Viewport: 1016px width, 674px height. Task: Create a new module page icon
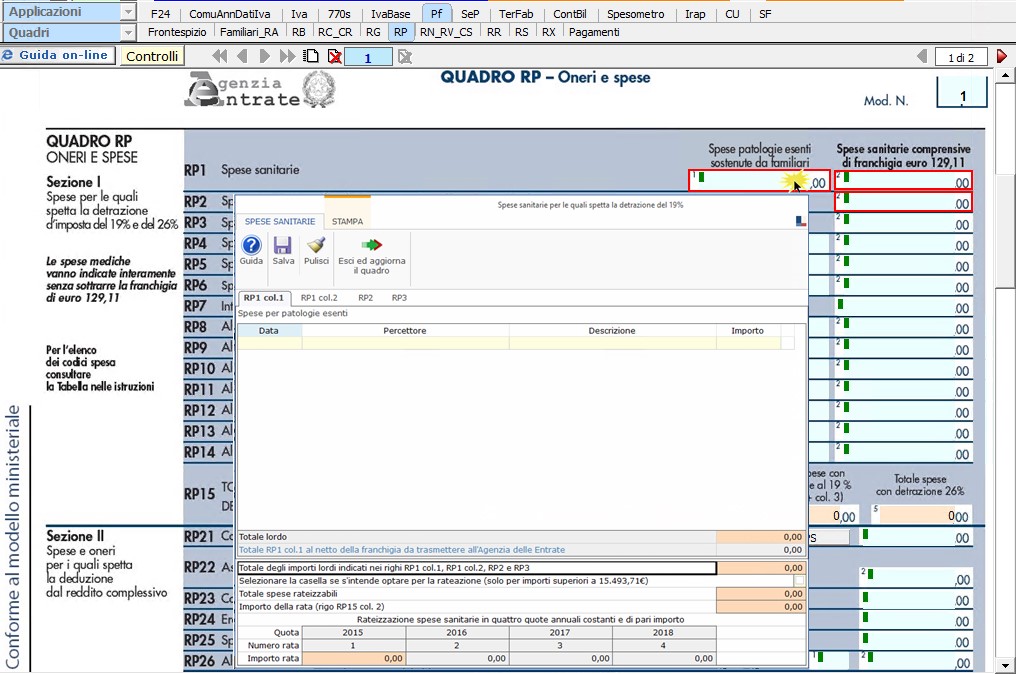(312, 56)
